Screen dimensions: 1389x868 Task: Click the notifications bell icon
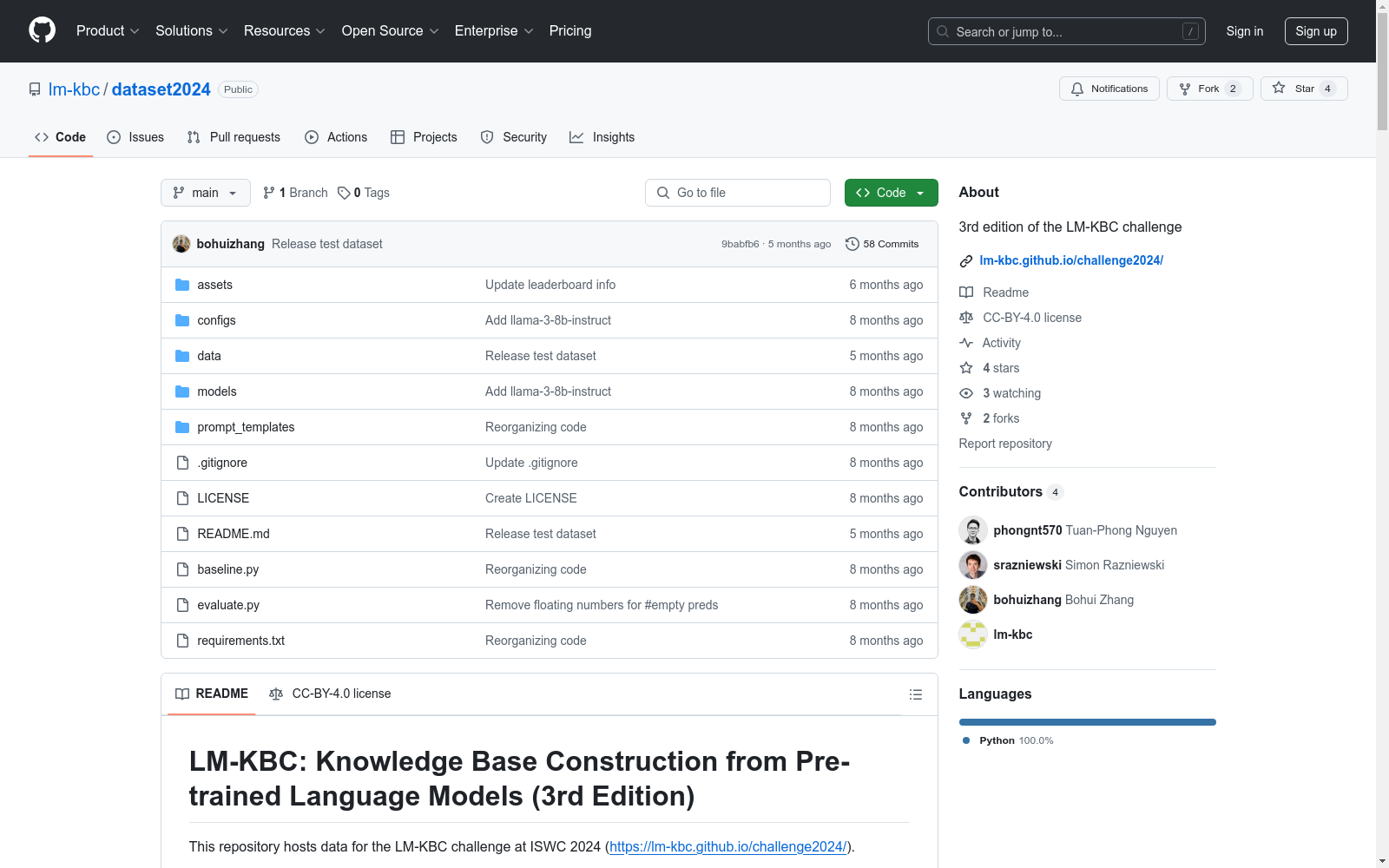tap(1077, 89)
